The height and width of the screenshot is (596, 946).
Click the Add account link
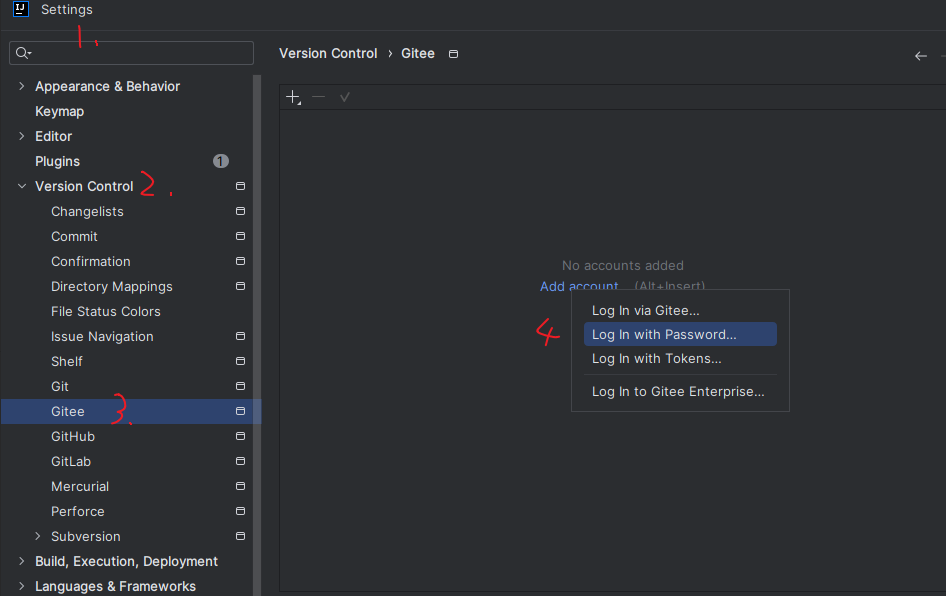579,286
